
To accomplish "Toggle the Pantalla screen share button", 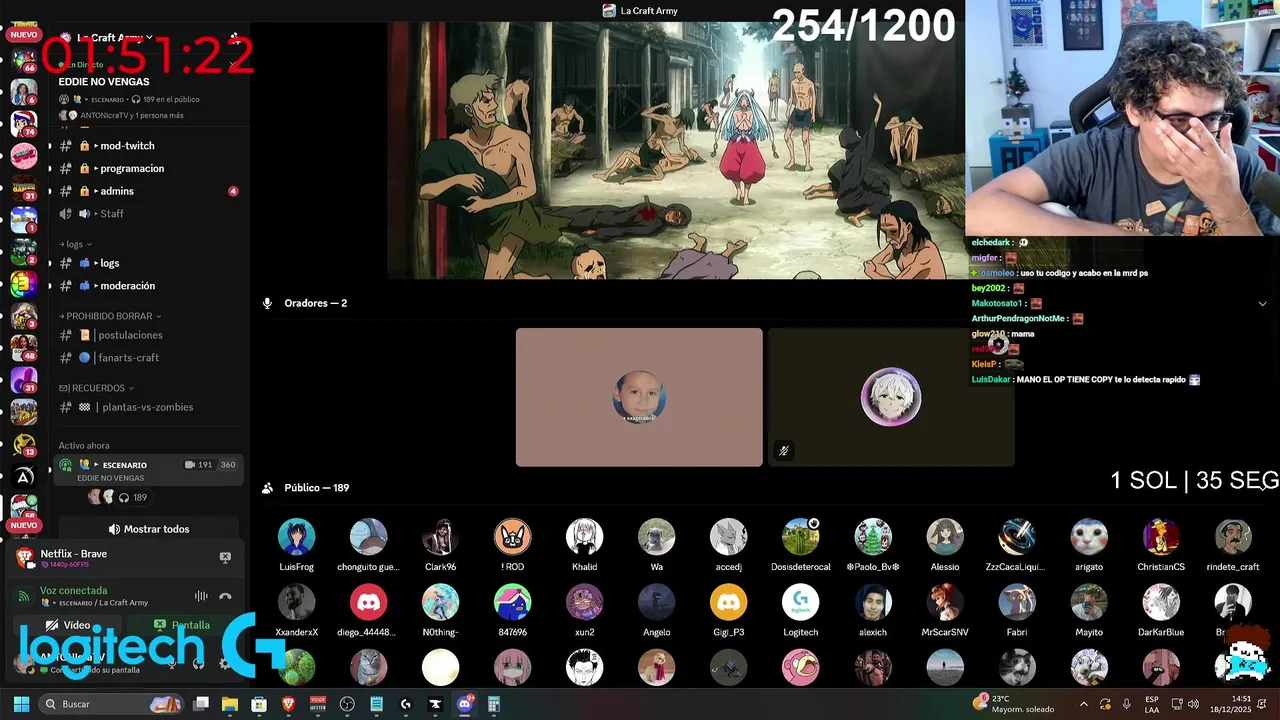I will (x=182, y=625).
